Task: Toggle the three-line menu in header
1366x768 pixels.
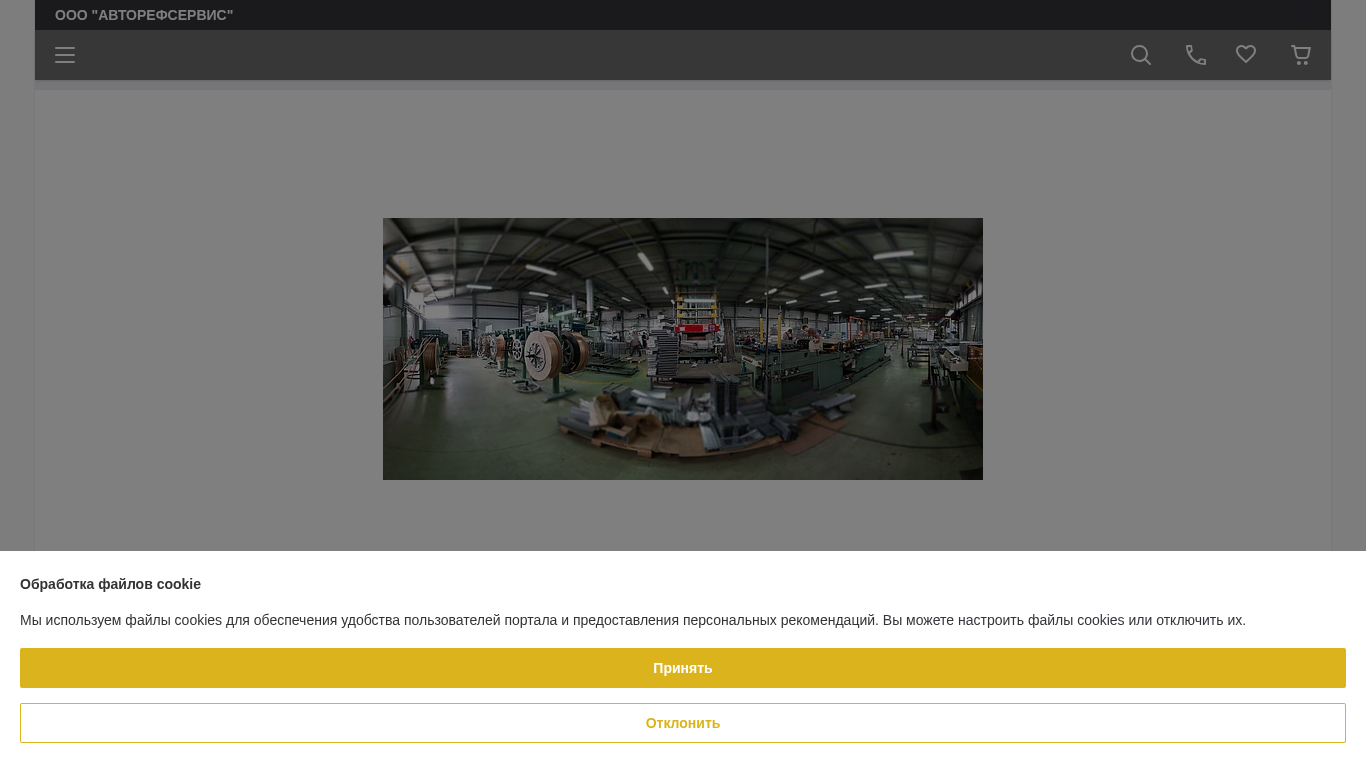Action: pyautogui.click(x=65, y=55)
